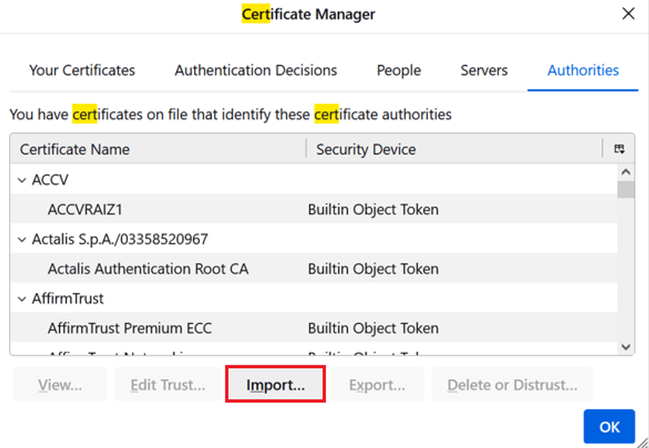Viewport: 649px width, 448px height.
Task: Collapse the AffirmTrust group
Action: [x=22, y=298]
